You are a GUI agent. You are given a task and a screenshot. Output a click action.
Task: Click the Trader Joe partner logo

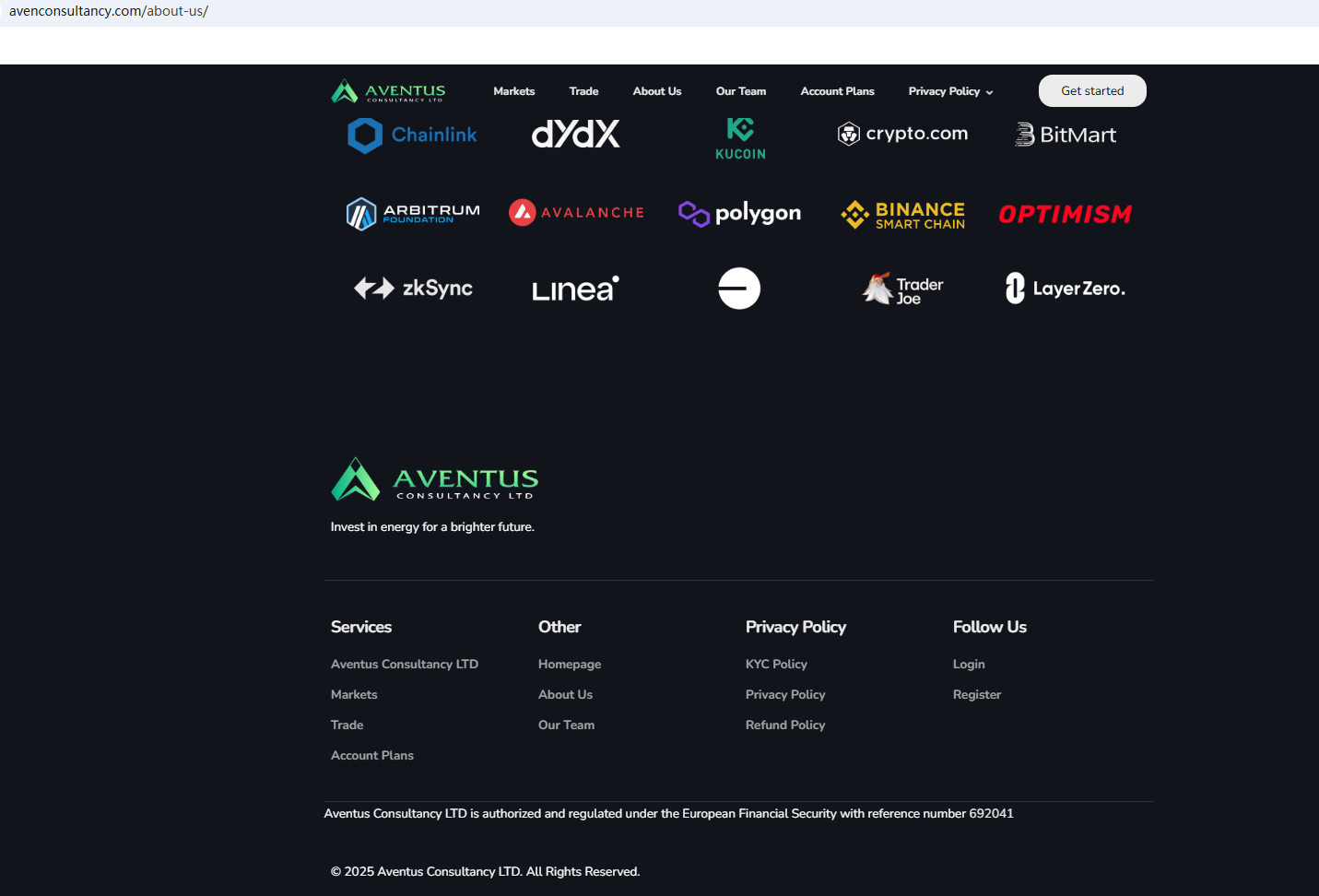point(902,289)
